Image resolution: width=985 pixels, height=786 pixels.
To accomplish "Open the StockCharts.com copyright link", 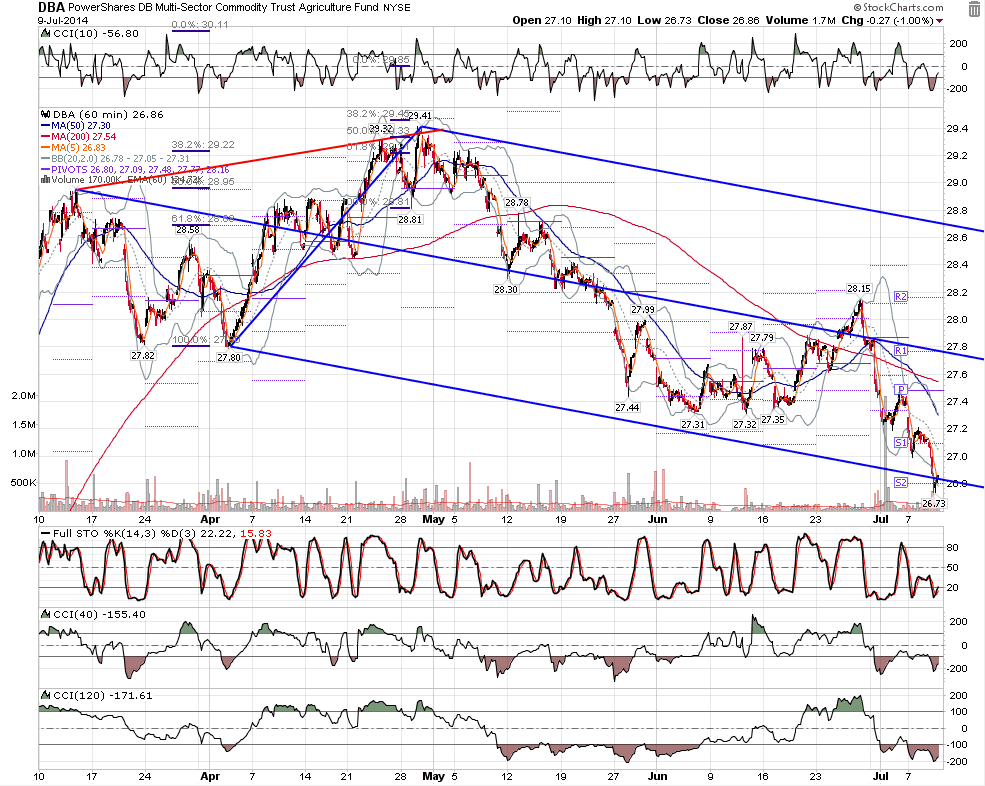I will tap(898, 8).
